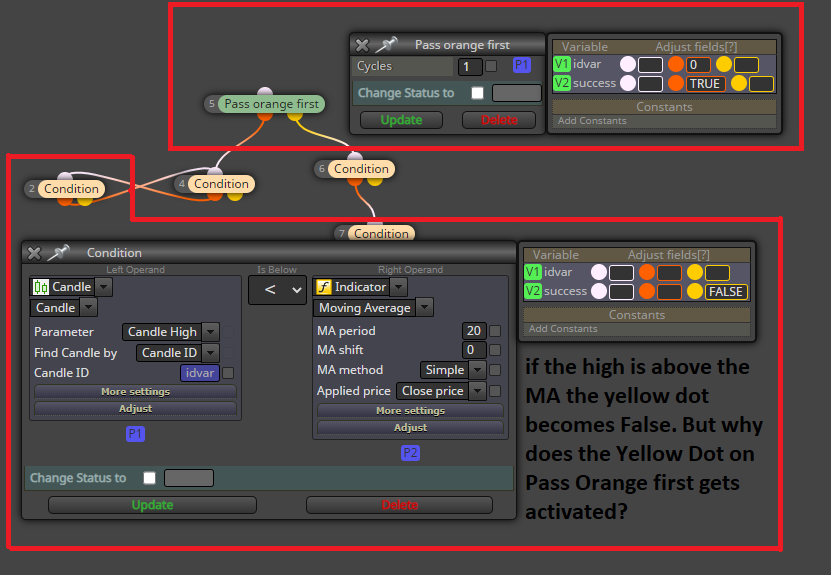831x575 pixels.
Task: Toggle checkbox beside Applied price
Action: (x=495, y=391)
